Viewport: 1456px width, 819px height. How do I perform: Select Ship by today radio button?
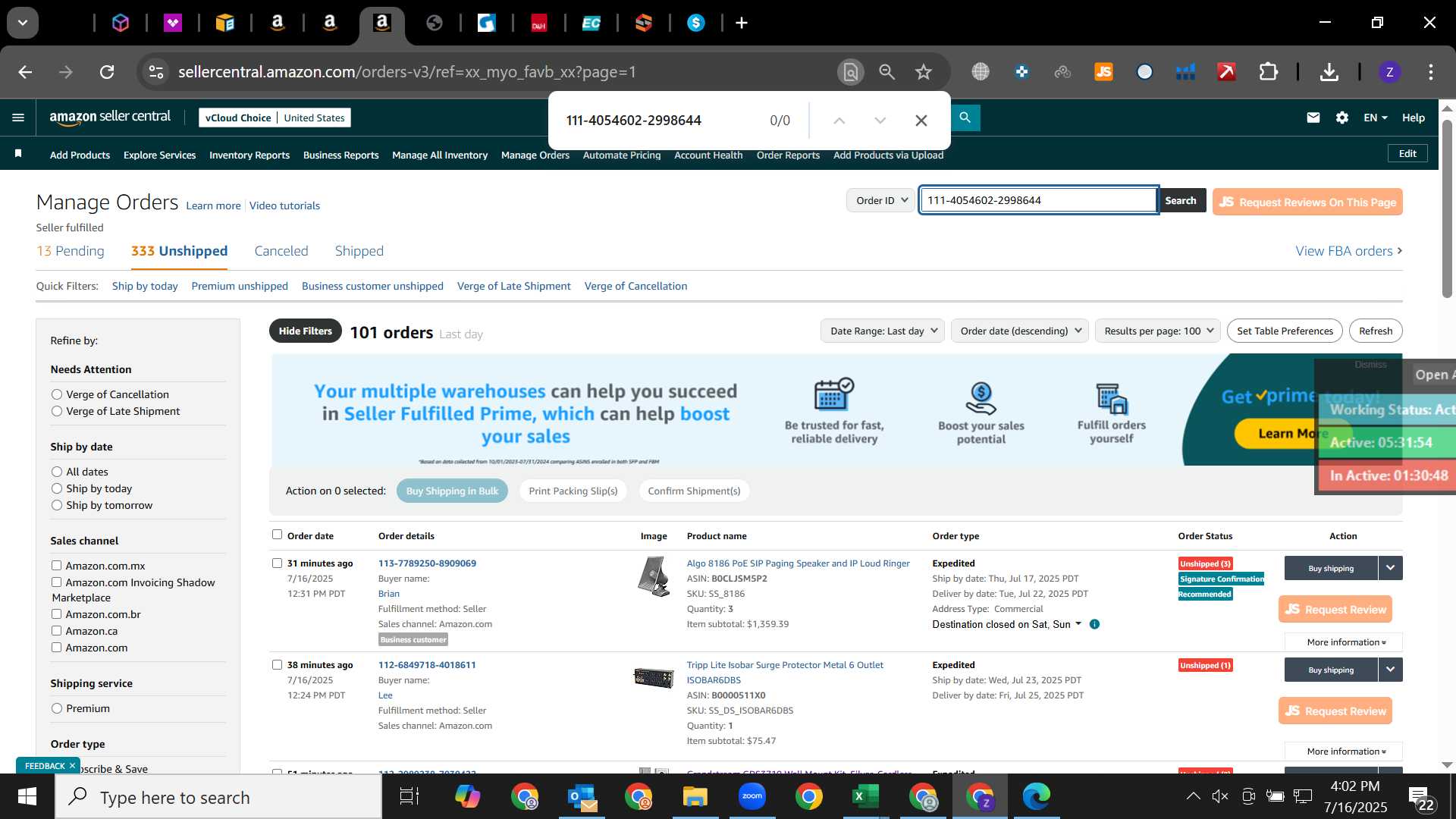click(x=57, y=488)
